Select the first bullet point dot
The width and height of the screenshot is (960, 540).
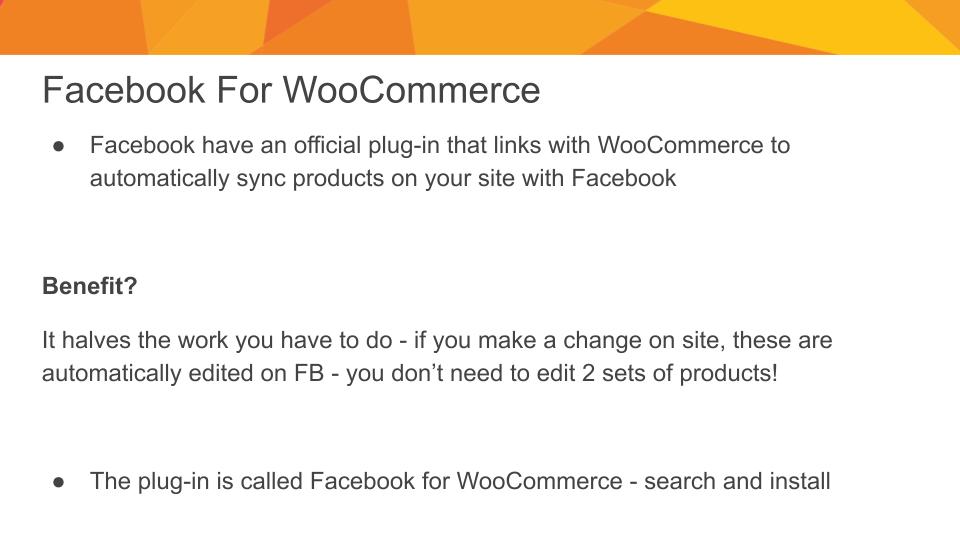click(x=59, y=146)
